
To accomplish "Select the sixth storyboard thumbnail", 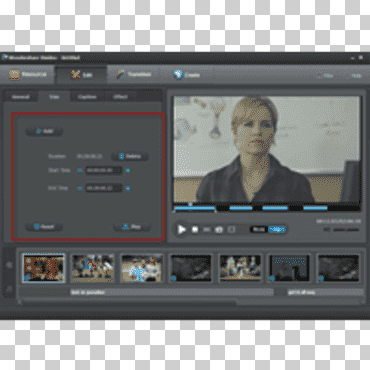I will pos(289,268).
